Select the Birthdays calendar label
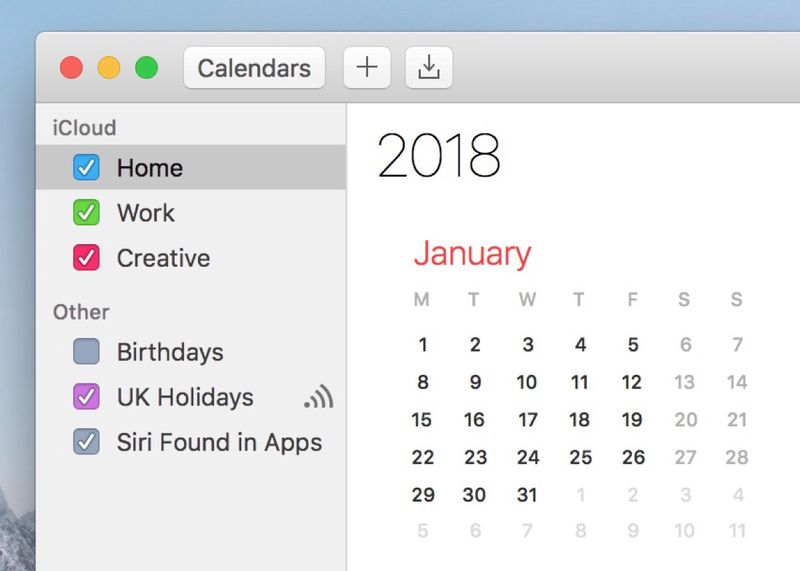The image size is (800, 571). [170, 352]
